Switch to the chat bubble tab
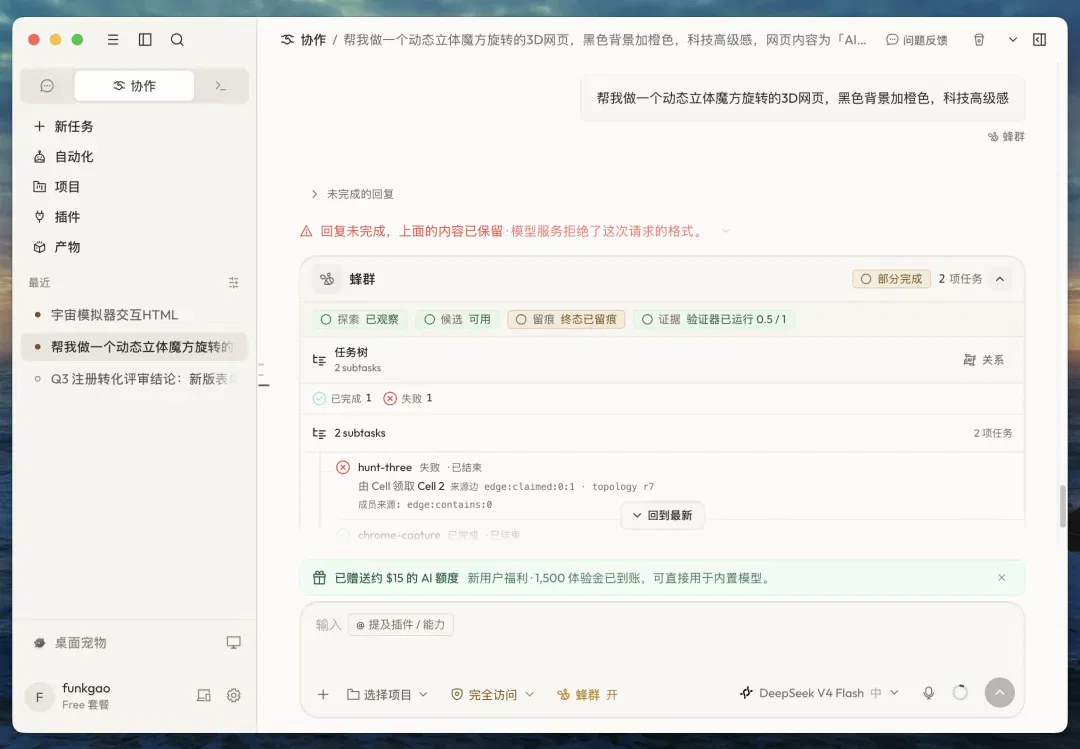The width and height of the screenshot is (1080, 749). (47, 86)
